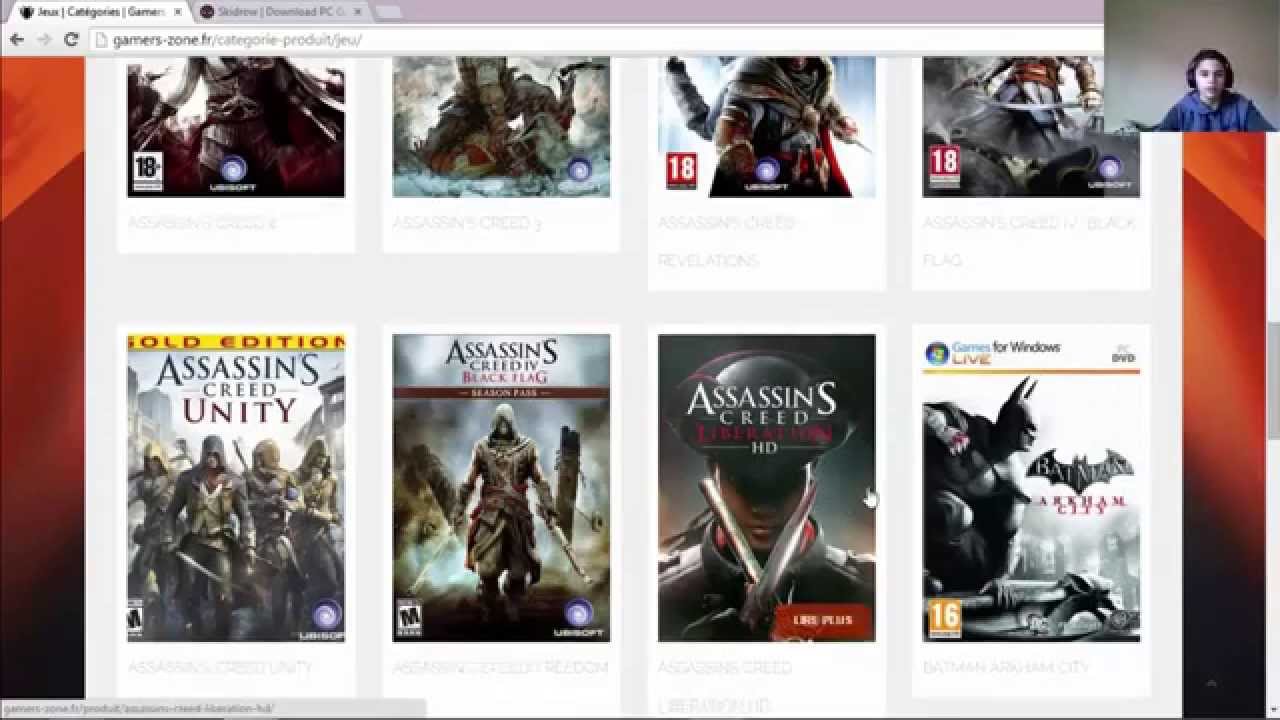
Task: Open Batman Arkham City cover image
Action: tap(1031, 488)
